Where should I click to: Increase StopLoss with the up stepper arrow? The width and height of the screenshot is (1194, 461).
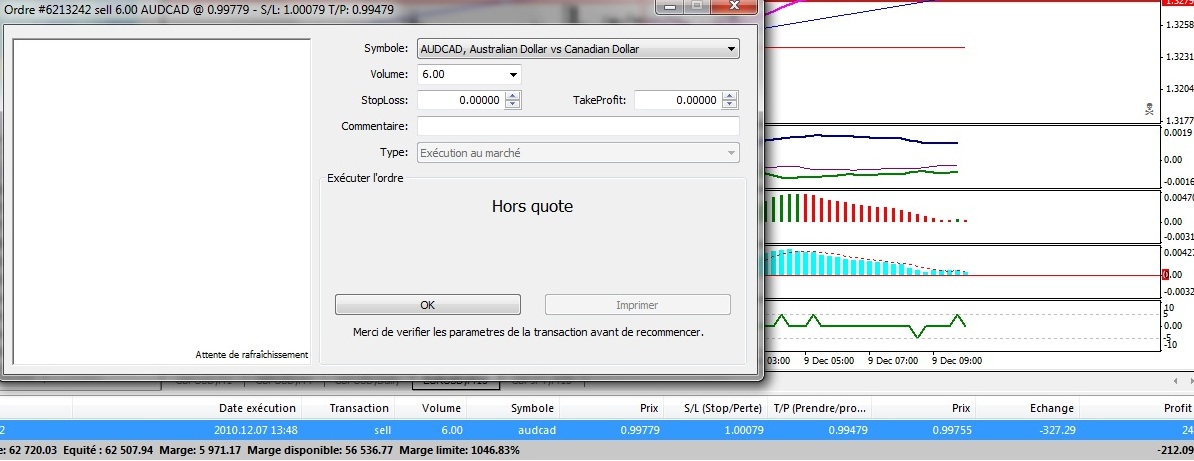click(x=513, y=96)
